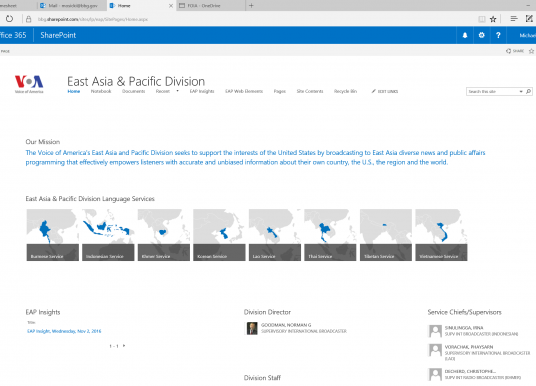Click the web note pen icon
The image size is (536, 386).
point(529,19)
